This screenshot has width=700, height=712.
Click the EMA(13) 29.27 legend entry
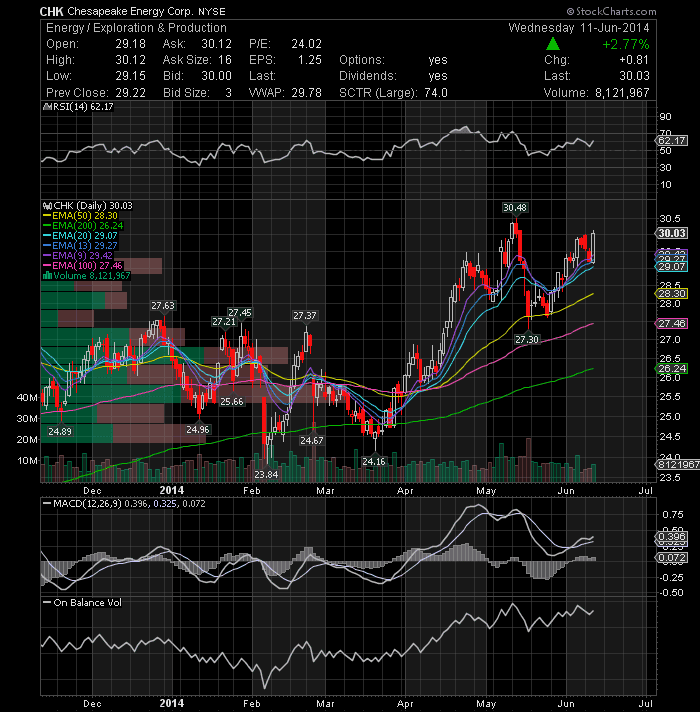point(84,246)
